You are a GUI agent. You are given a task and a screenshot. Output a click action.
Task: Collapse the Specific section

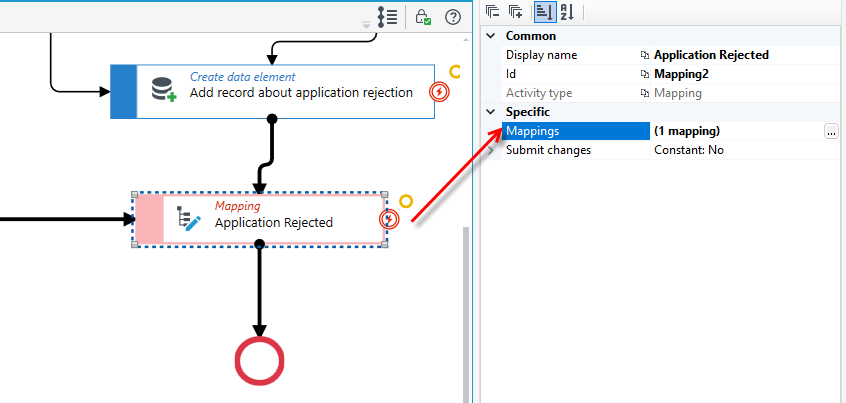(490, 112)
